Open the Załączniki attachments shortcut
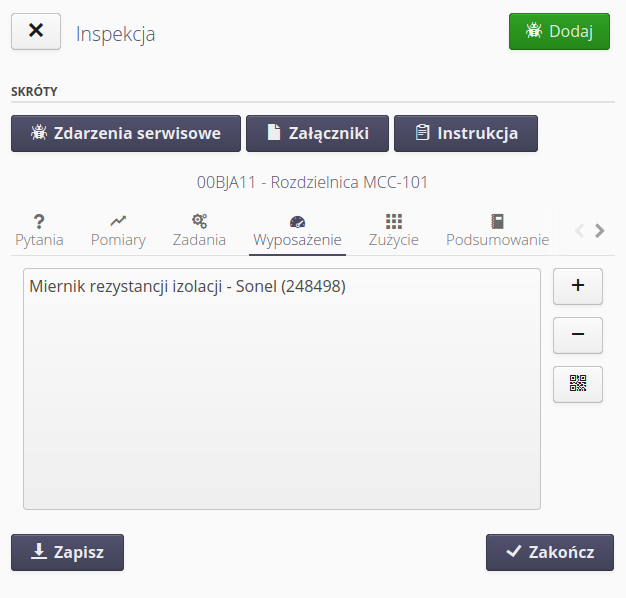Image resolution: width=626 pixels, height=598 pixels. point(317,133)
